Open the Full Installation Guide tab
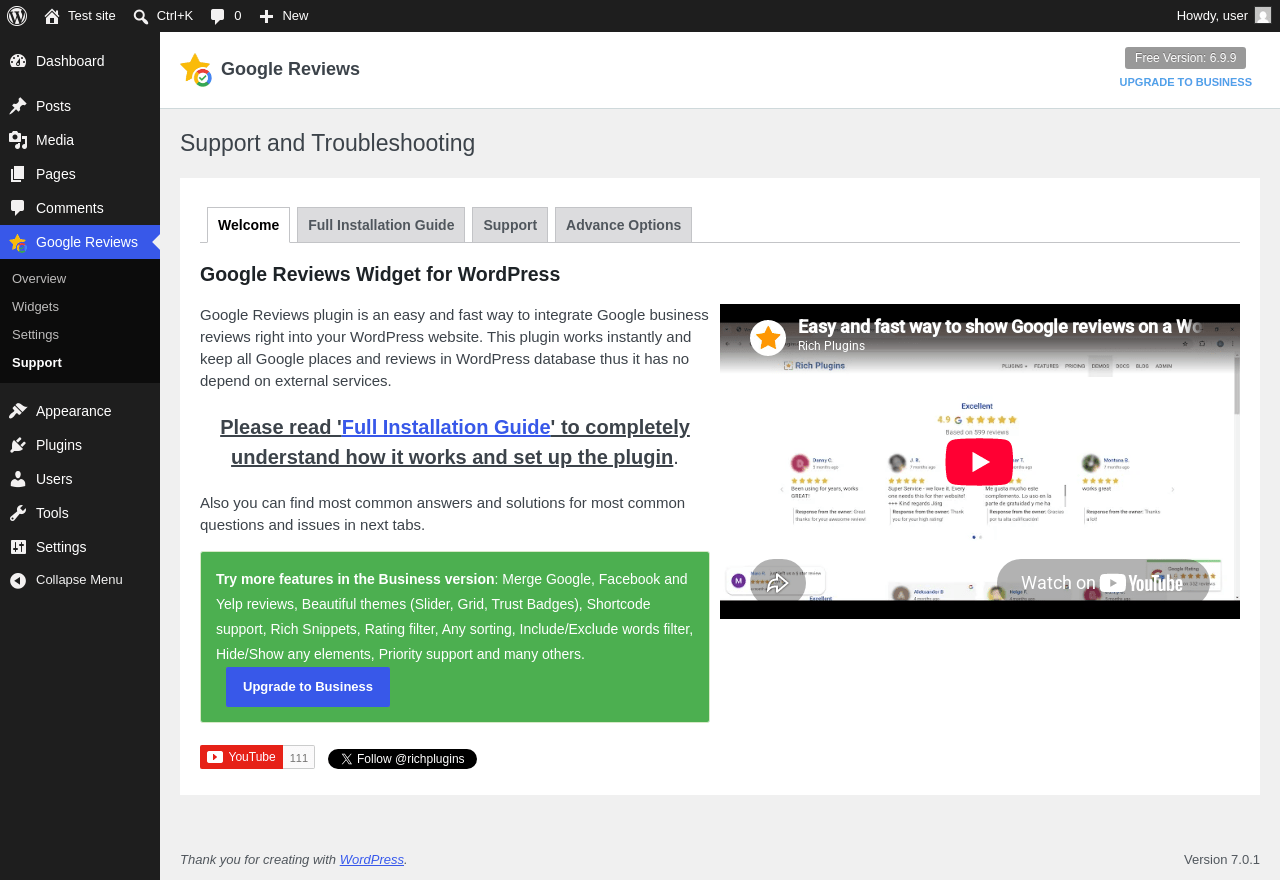Image resolution: width=1280 pixels, height=880 pixels. coord(381,225)
